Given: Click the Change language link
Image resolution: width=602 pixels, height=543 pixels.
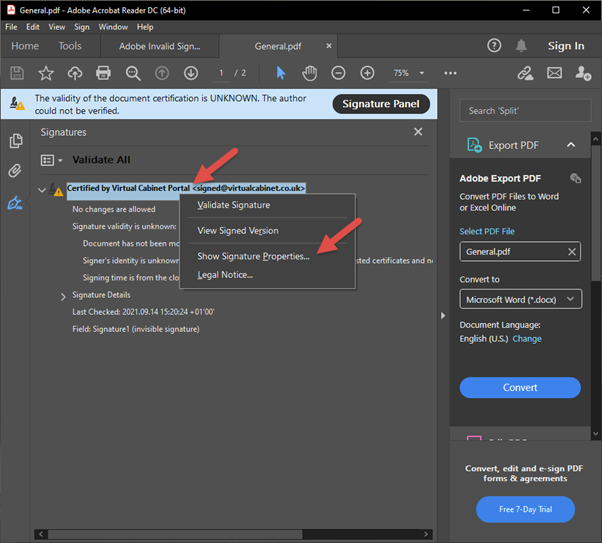Looking at the screenshot, I should click(527, 339).
